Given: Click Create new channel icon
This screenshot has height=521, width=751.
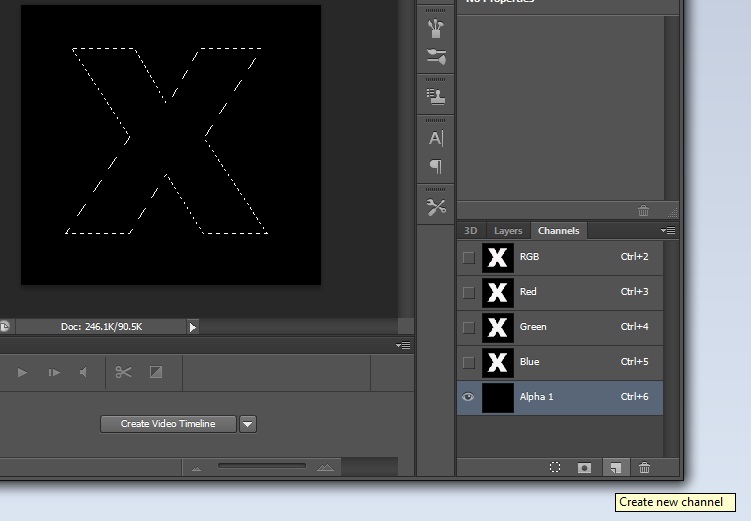Looking at the screenshot, I should click(615, 468).
